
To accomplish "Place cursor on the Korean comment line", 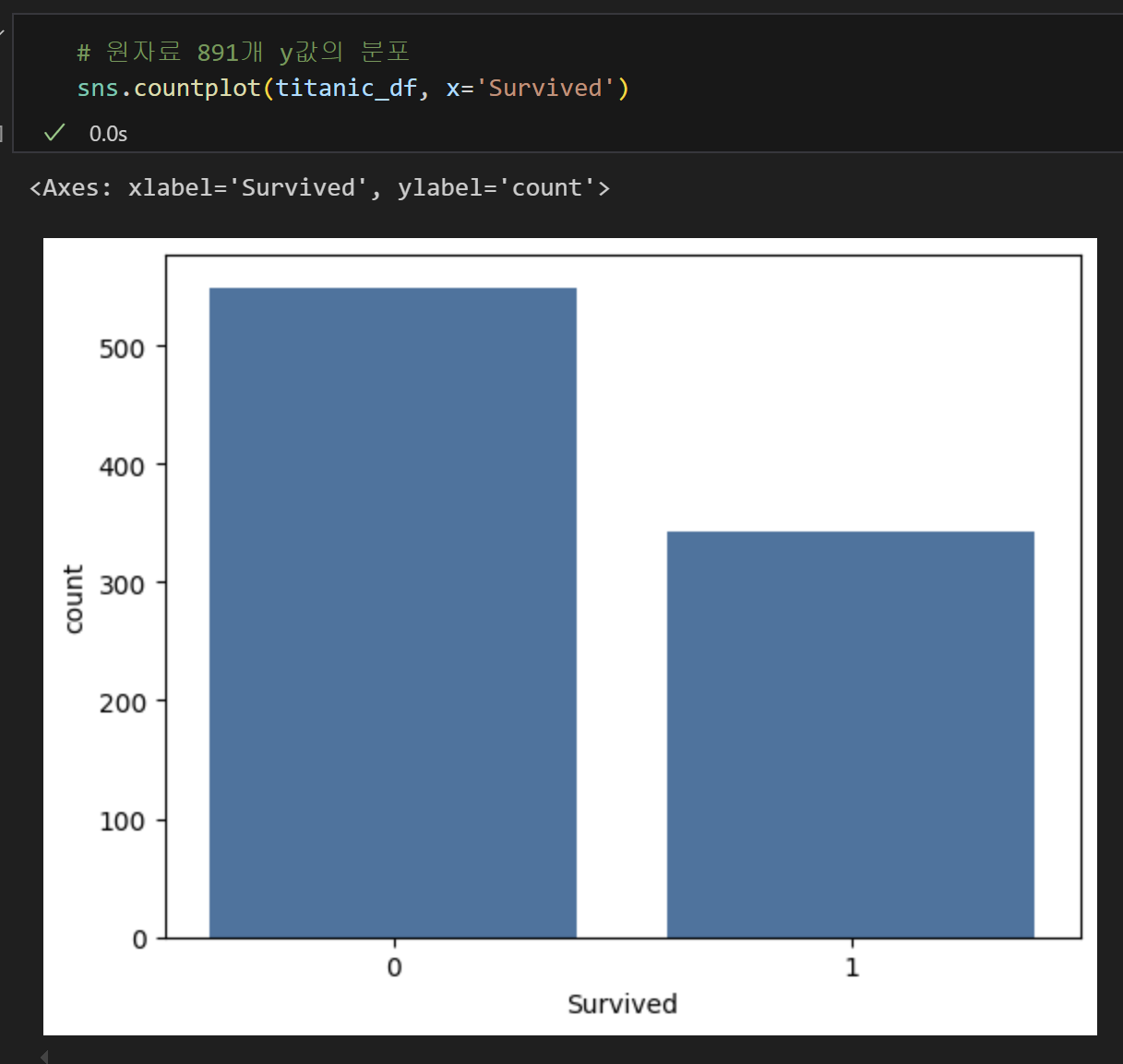I will click(243, 52).
